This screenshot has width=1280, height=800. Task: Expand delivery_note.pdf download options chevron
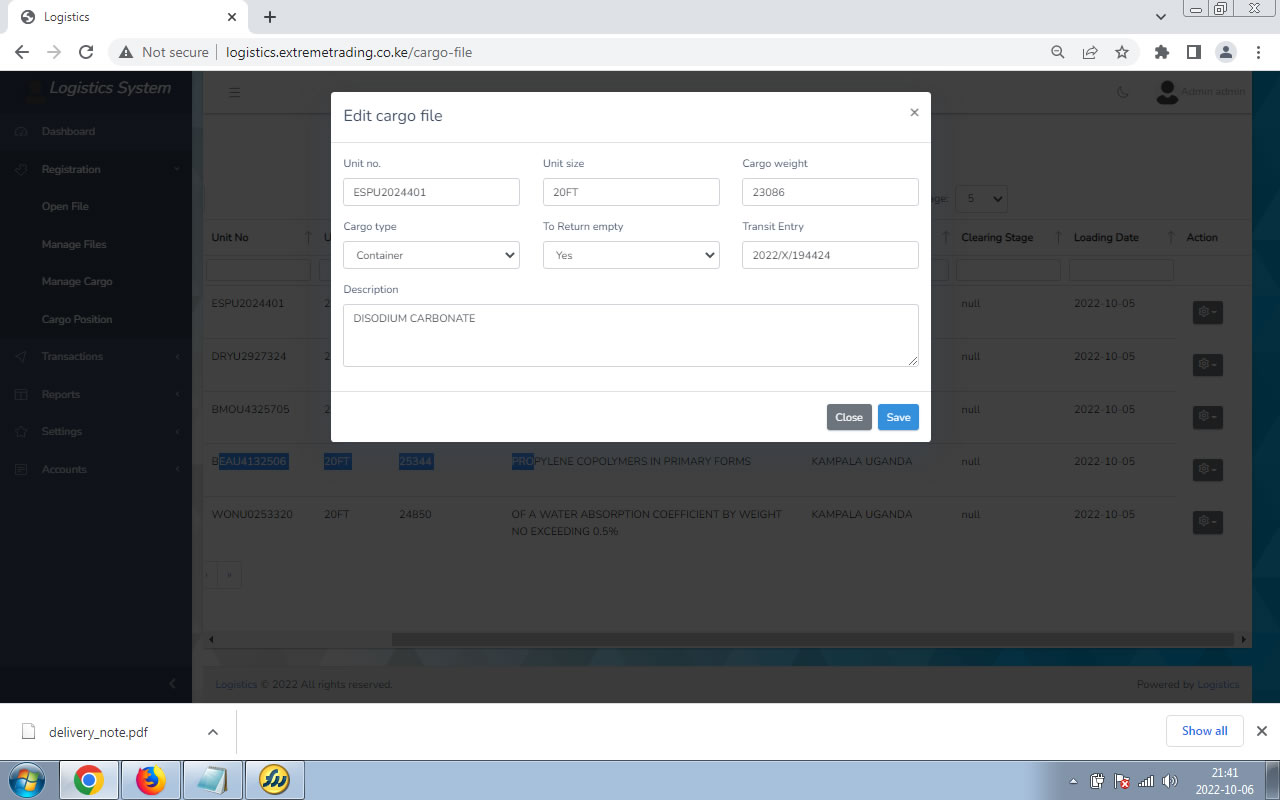coord(213,732)
